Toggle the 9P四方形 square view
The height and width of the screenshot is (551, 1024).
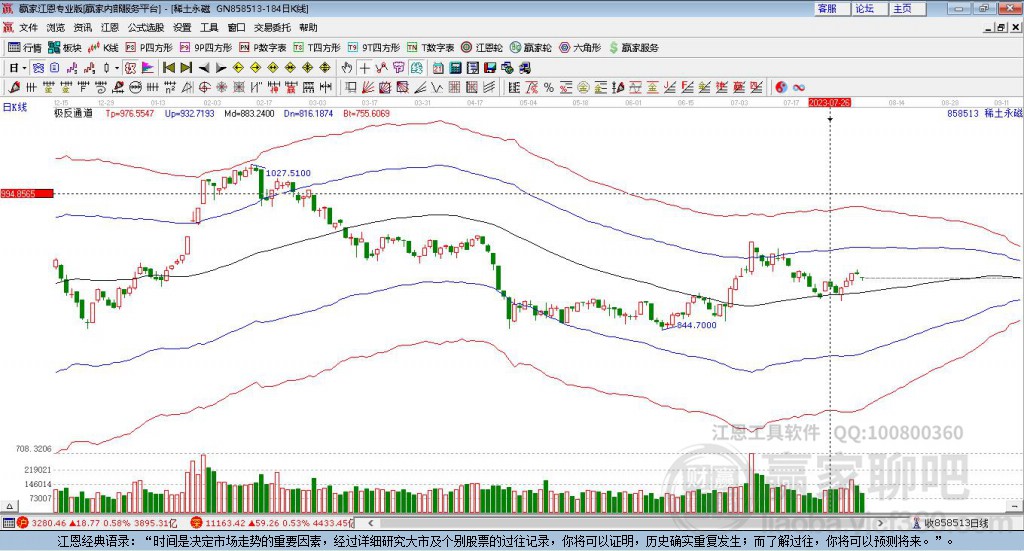coord(206,48)
